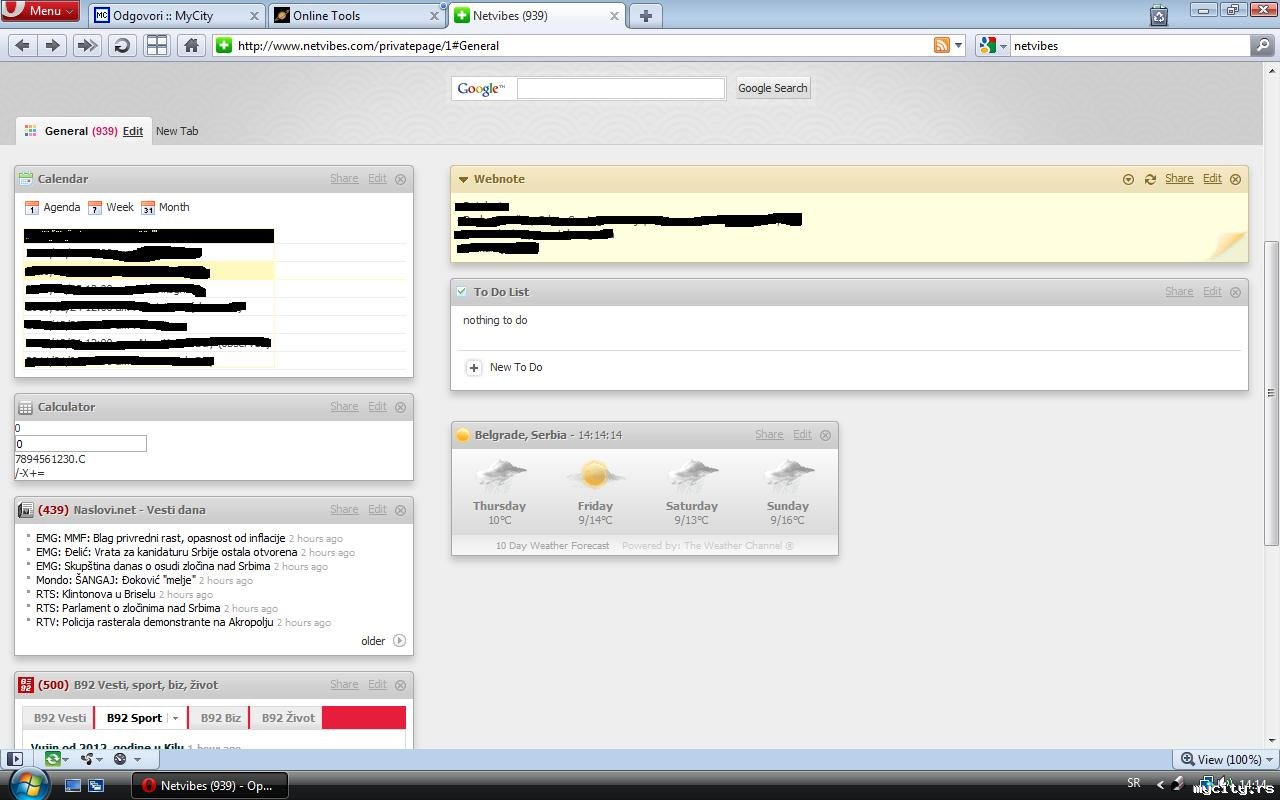The width and height of the screenshot is (1280, 800).
Task: Open the View (100%) zoom dropdown
Action: [1226, 759]
